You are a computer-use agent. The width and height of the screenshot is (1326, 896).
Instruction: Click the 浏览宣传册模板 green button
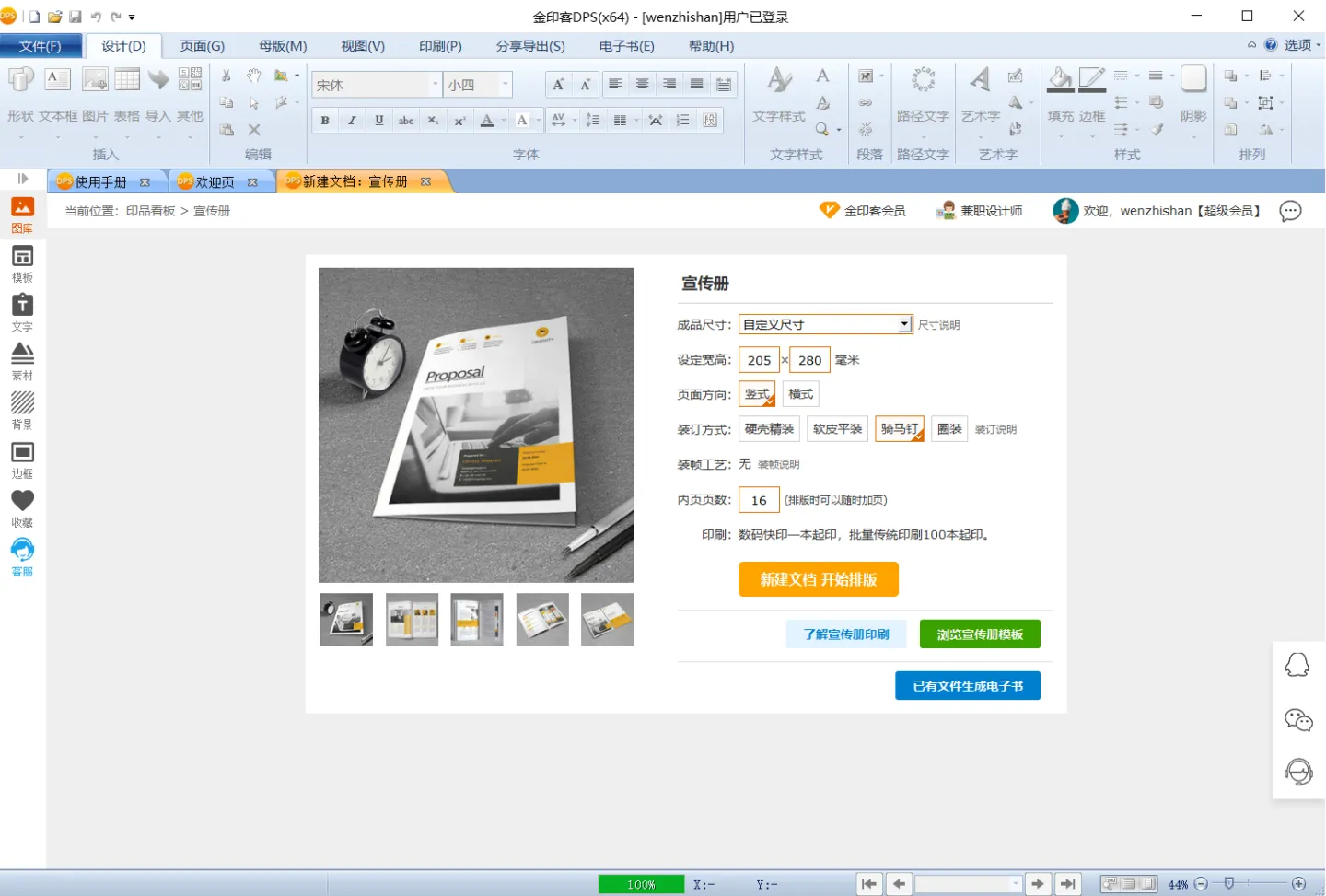click(x=979, y=634)
